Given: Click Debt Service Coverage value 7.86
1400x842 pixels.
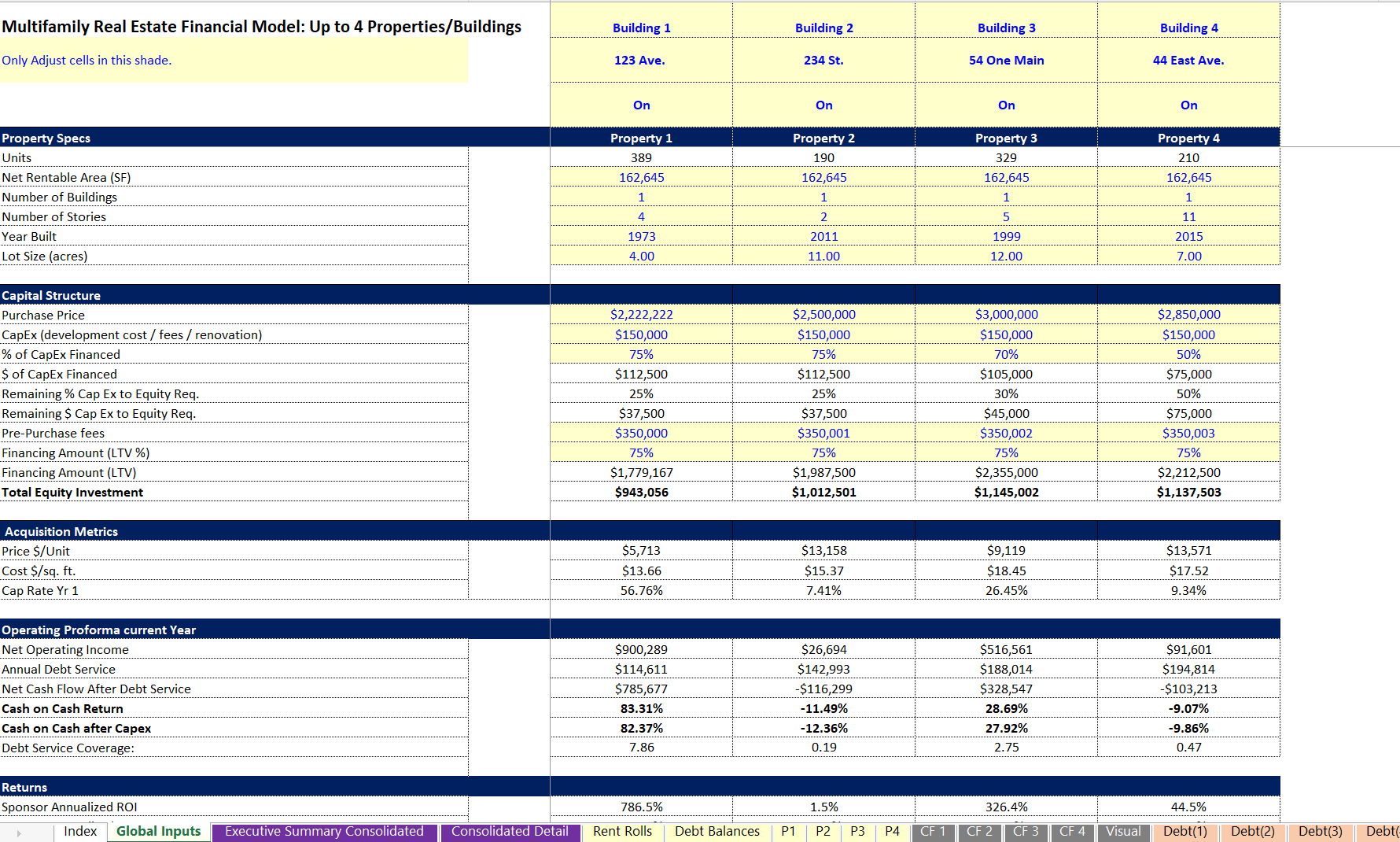Looking at the screenshot, I should coord(641,748).
